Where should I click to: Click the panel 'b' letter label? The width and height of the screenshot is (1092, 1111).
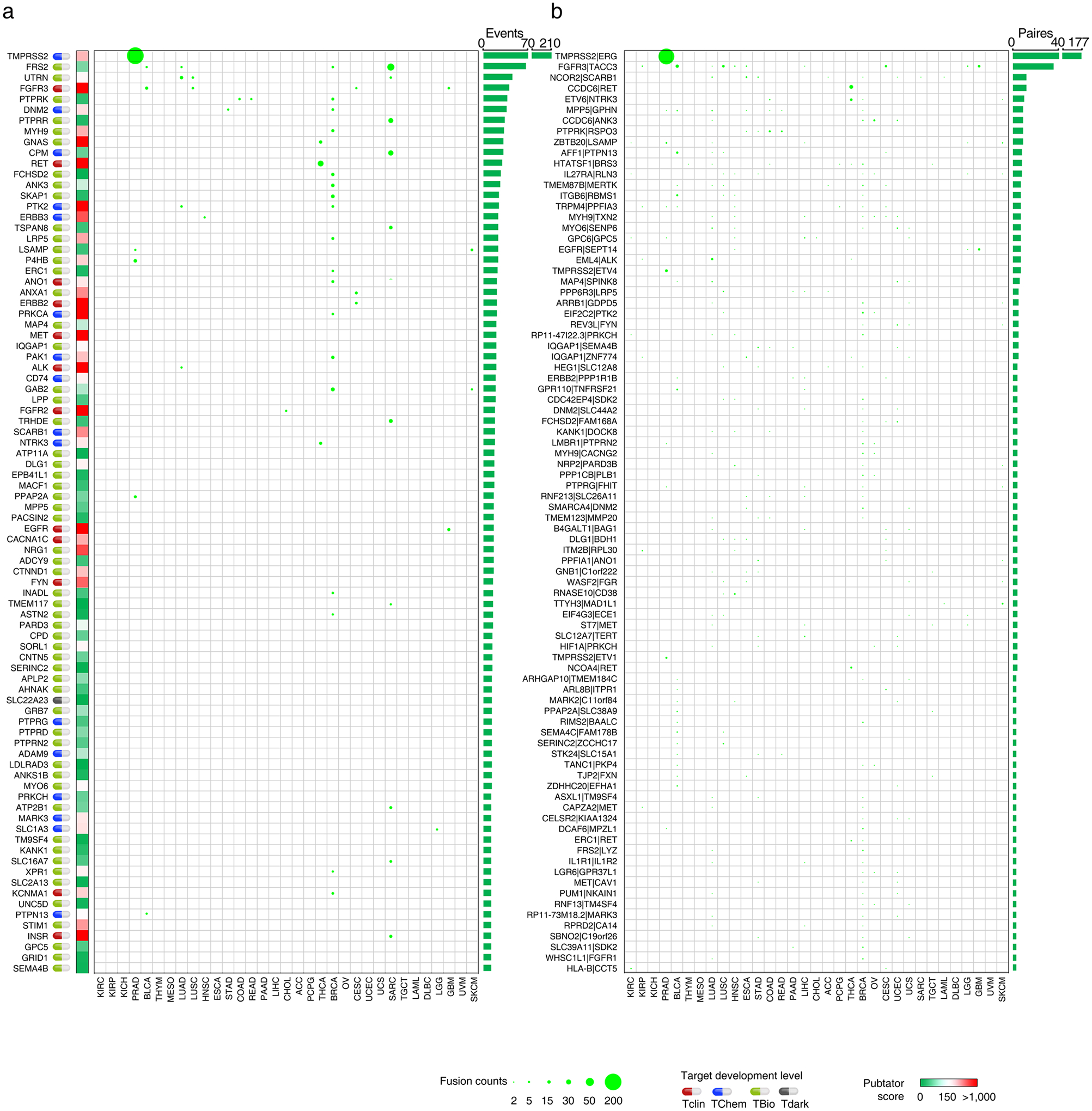click(x=556, y=11)
